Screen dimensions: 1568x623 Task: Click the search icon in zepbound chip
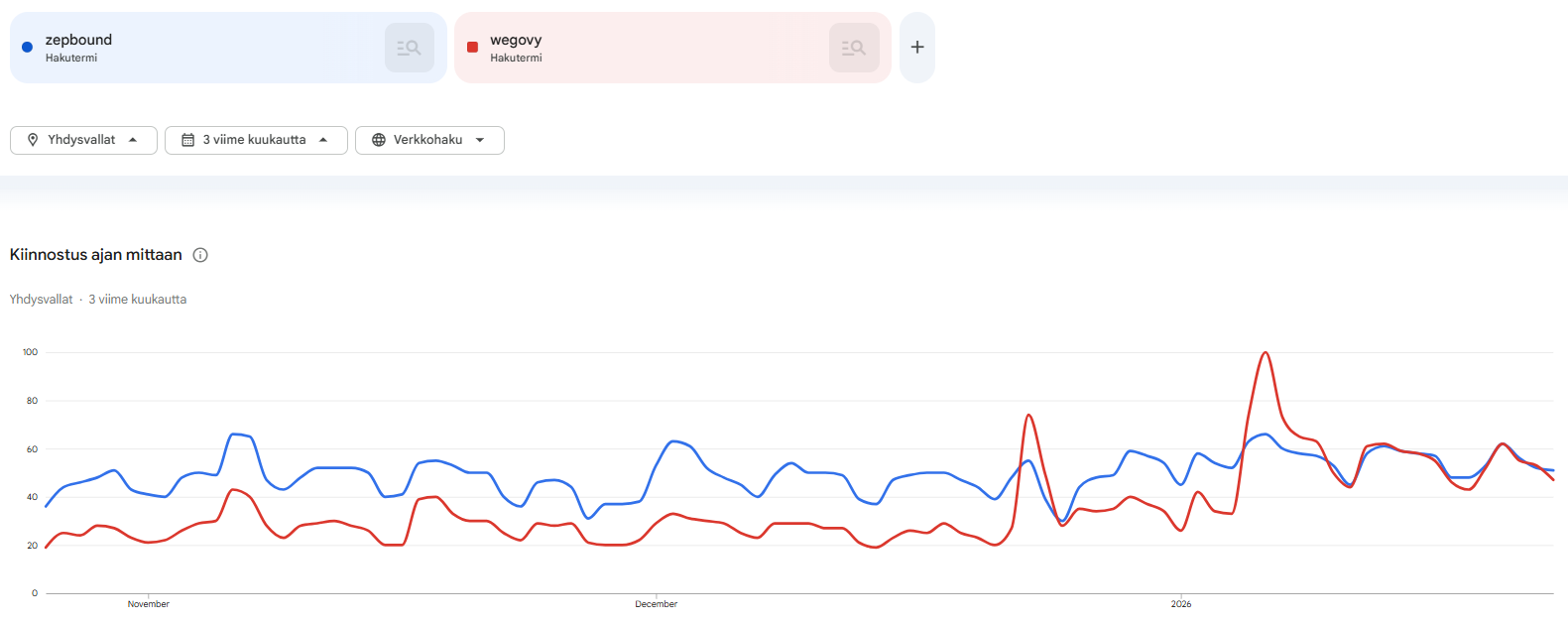(409, 48)
